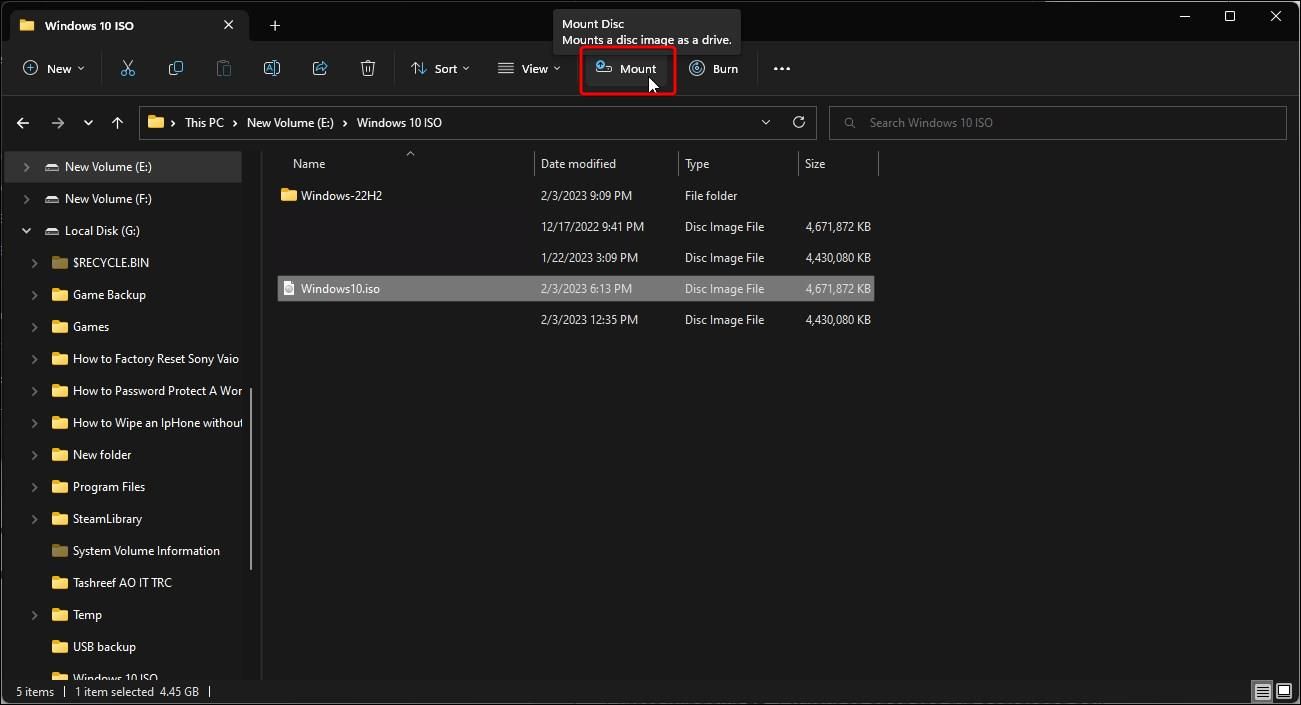Open the address bar history dropdown
1301x705 pixels.
(x=766, y=122)
